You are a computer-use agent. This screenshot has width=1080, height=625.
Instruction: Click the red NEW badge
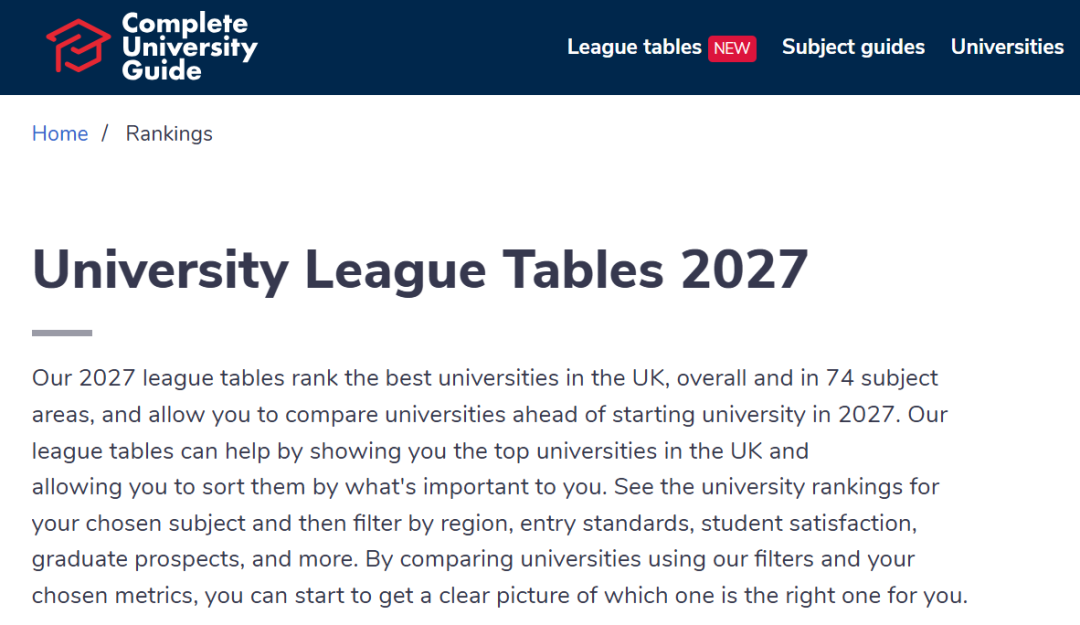click(x=731, y=48)
